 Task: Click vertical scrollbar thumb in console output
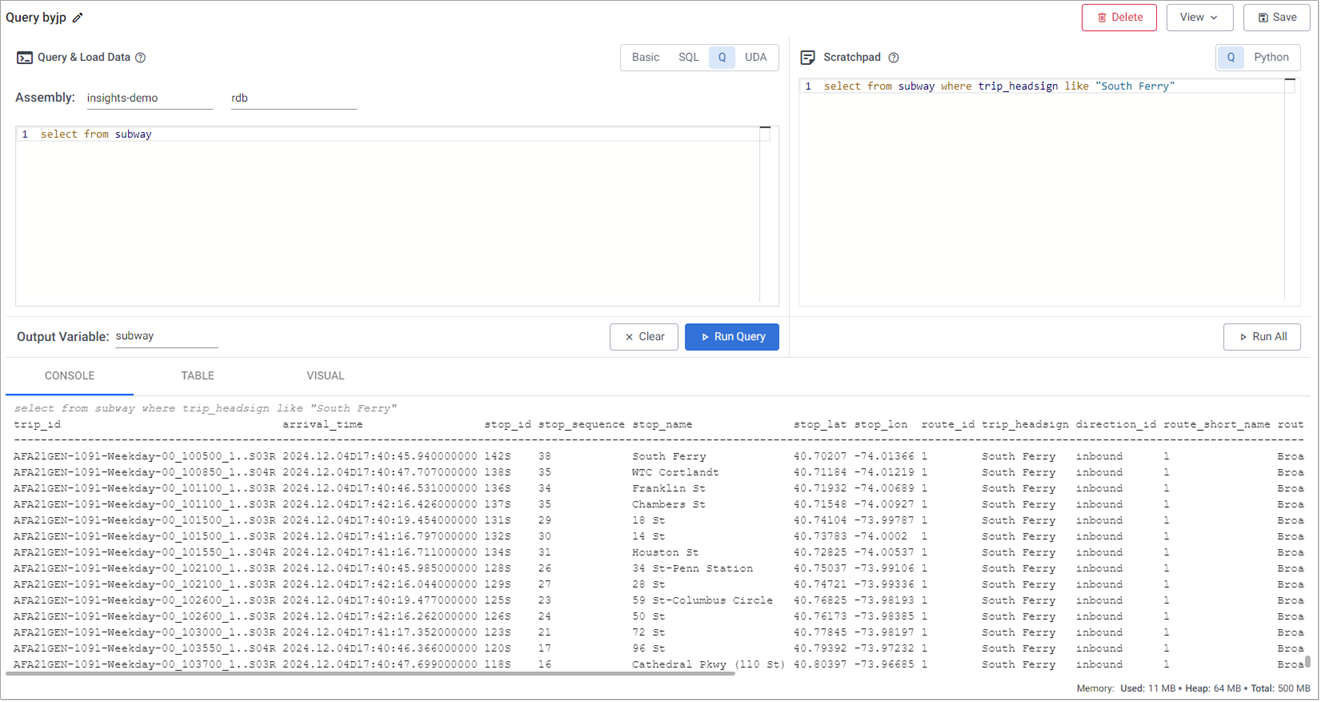(1307, 662)
